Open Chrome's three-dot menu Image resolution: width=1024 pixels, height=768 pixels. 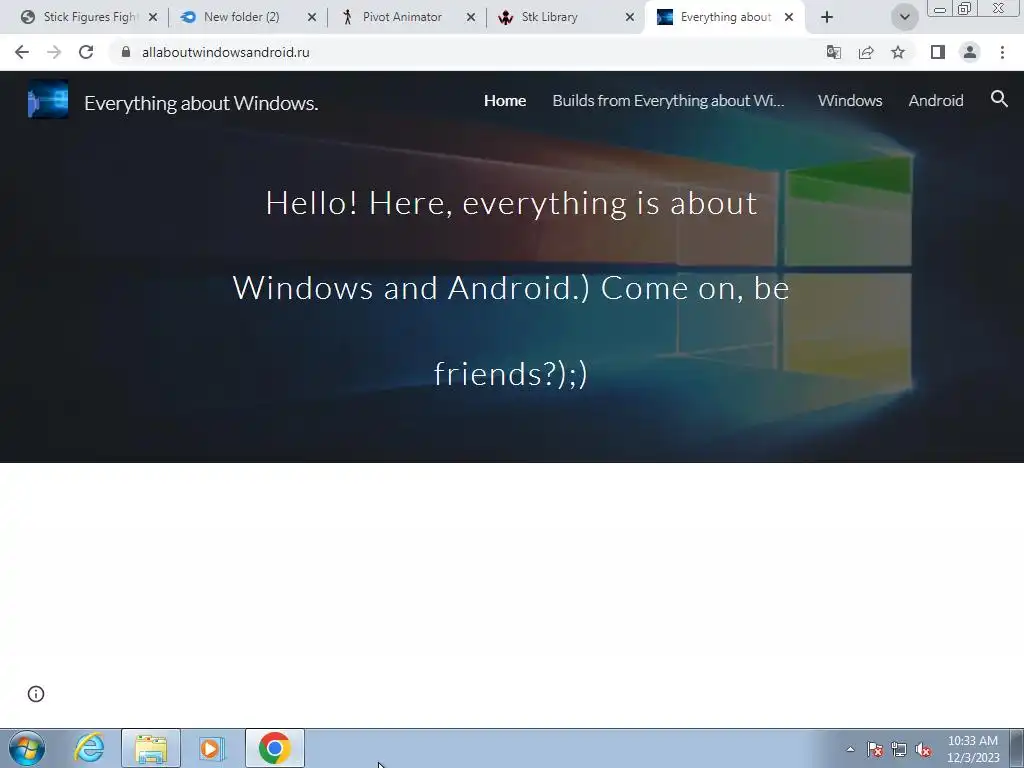(1002, 52)
